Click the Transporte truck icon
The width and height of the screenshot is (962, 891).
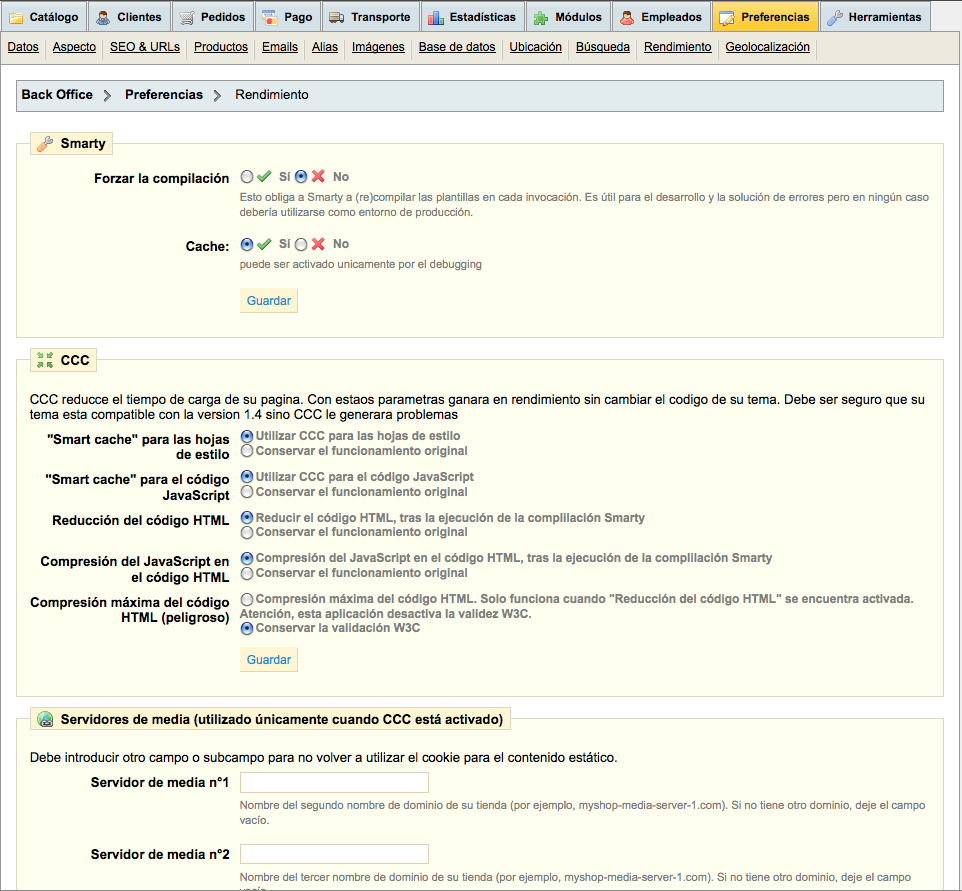pyautogui.click(x=337, y=17)
